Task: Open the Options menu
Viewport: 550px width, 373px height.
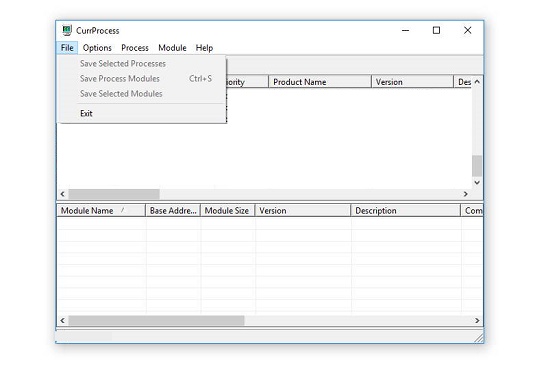Action: click(x=97, y=48)
